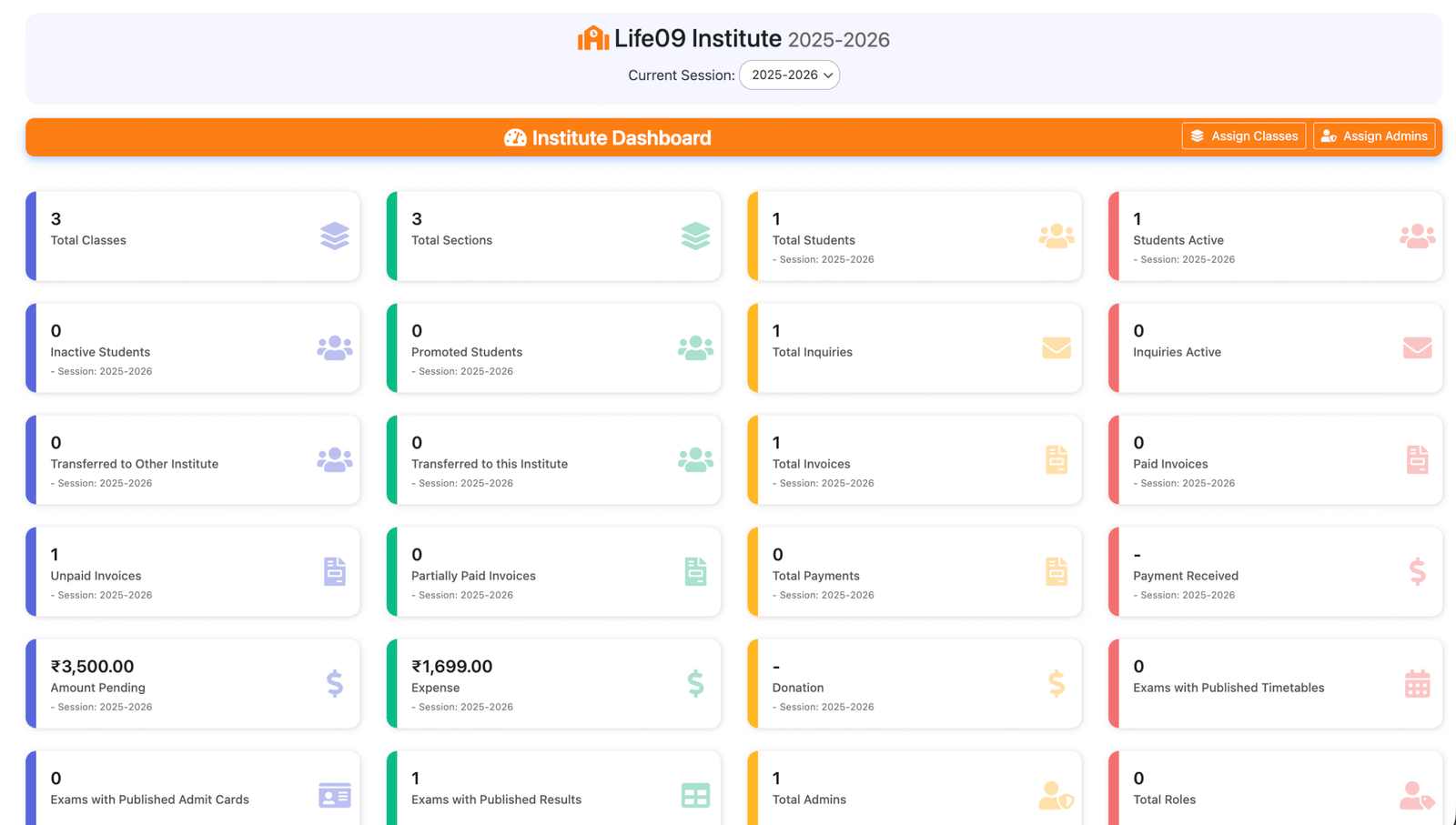Viewport: 1456px width, 825px height.
Task: Click the Total Admins shield user icon
Action: (x=1056, y=796)
